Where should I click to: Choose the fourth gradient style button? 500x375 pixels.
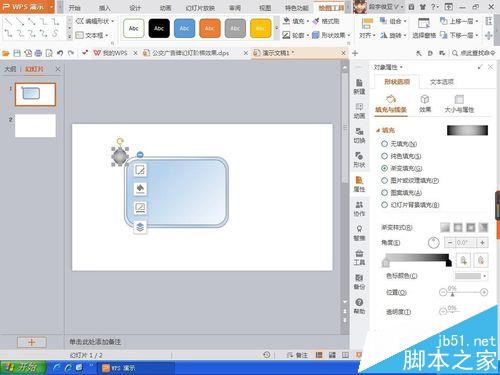tap(483, 227)
